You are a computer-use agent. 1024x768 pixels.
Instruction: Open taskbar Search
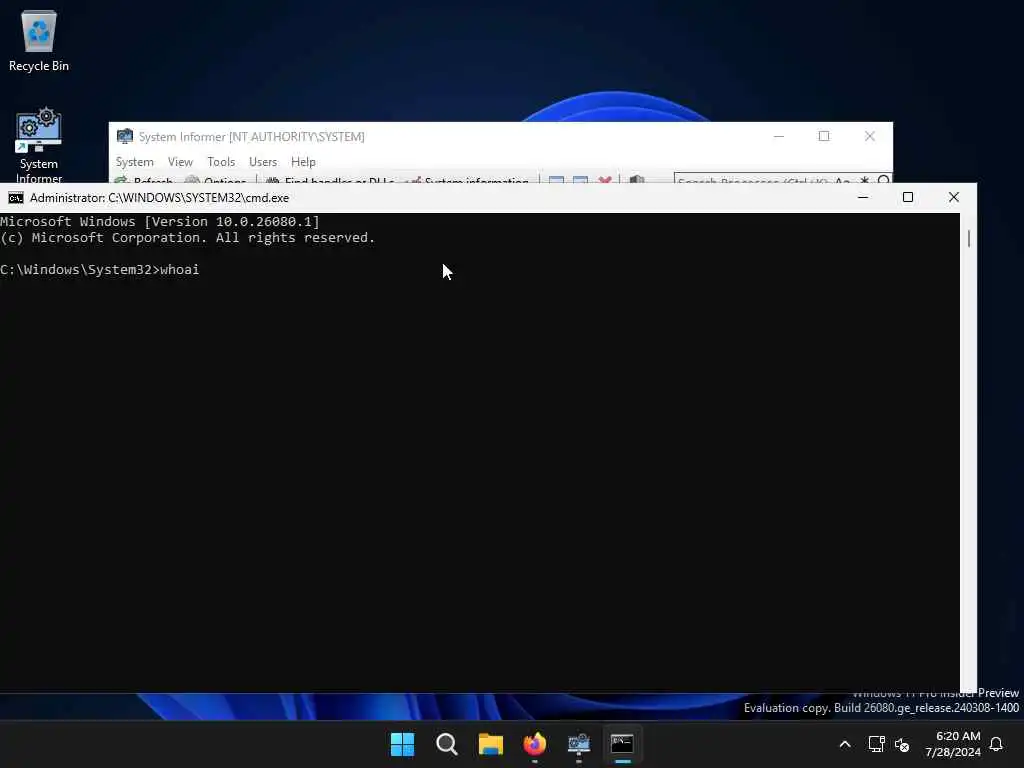(x=447, y=744)
